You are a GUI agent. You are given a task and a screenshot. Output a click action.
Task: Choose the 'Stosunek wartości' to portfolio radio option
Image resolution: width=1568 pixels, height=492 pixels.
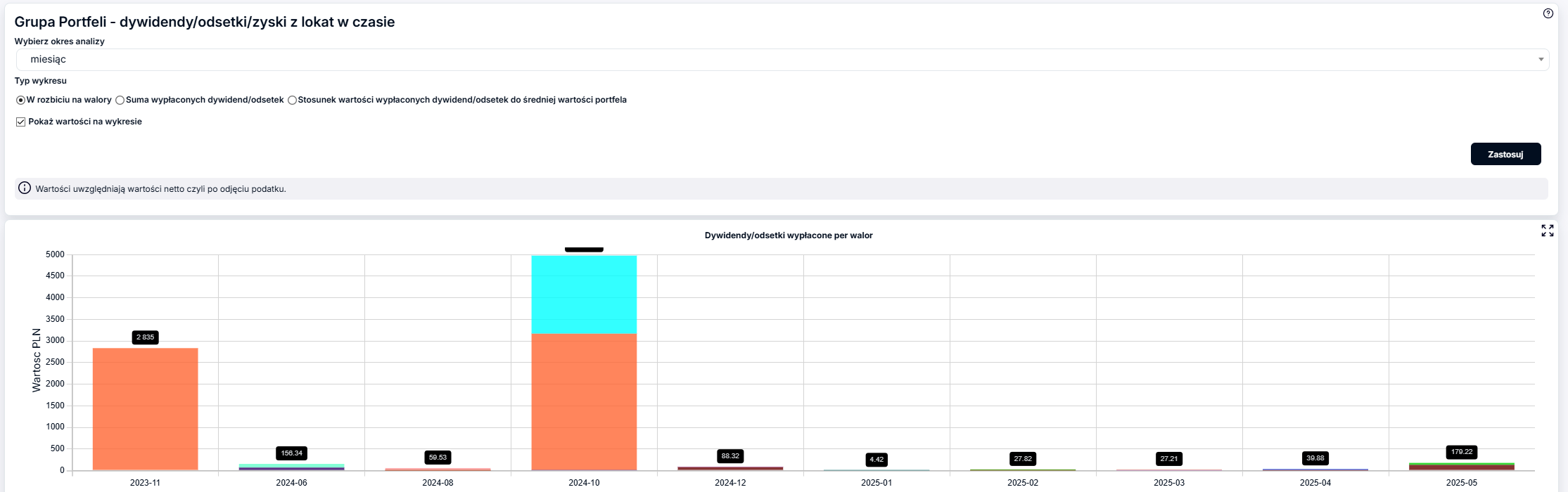(x=292, y=101)
